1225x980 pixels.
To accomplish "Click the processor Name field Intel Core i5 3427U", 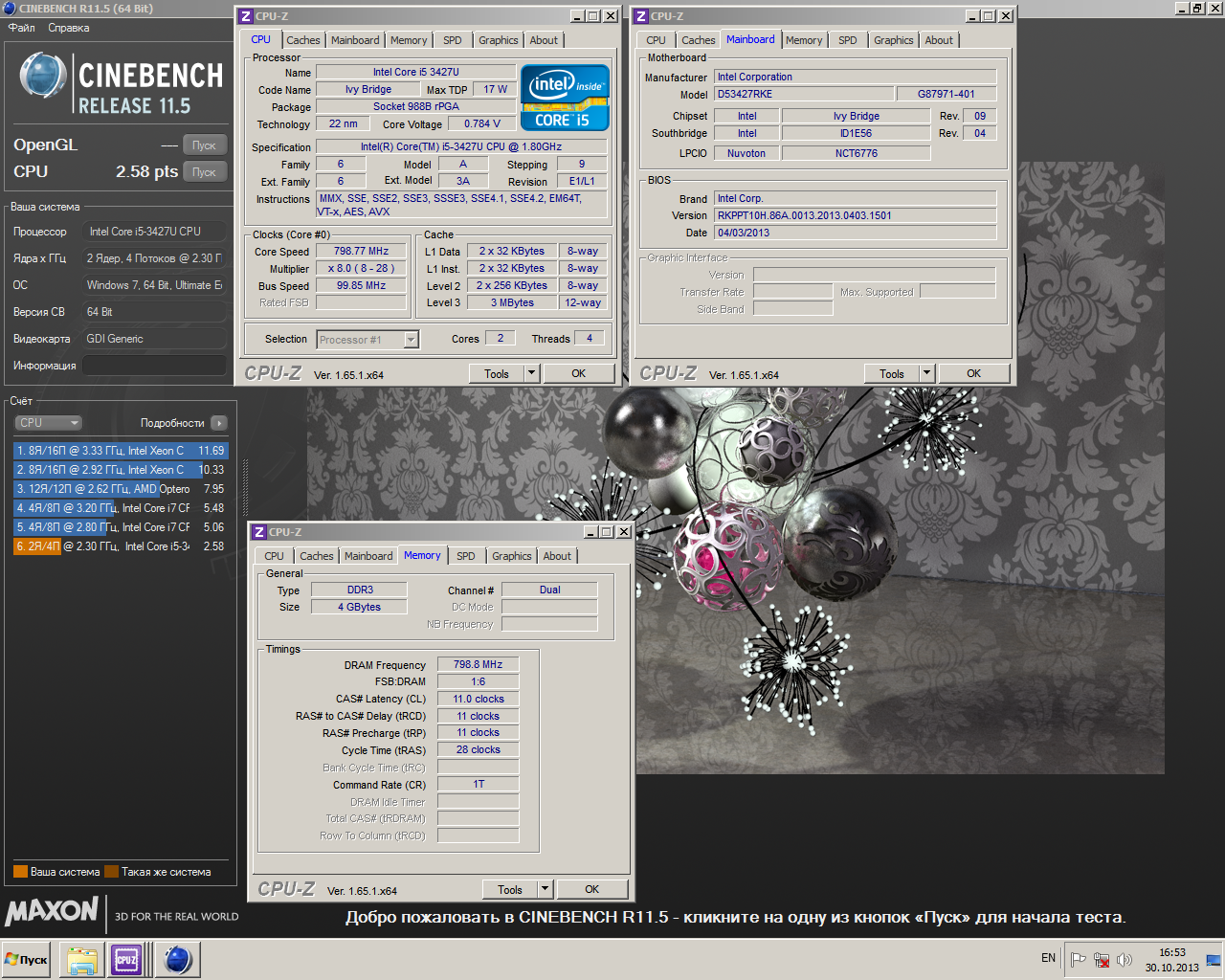I will point(415,72).
